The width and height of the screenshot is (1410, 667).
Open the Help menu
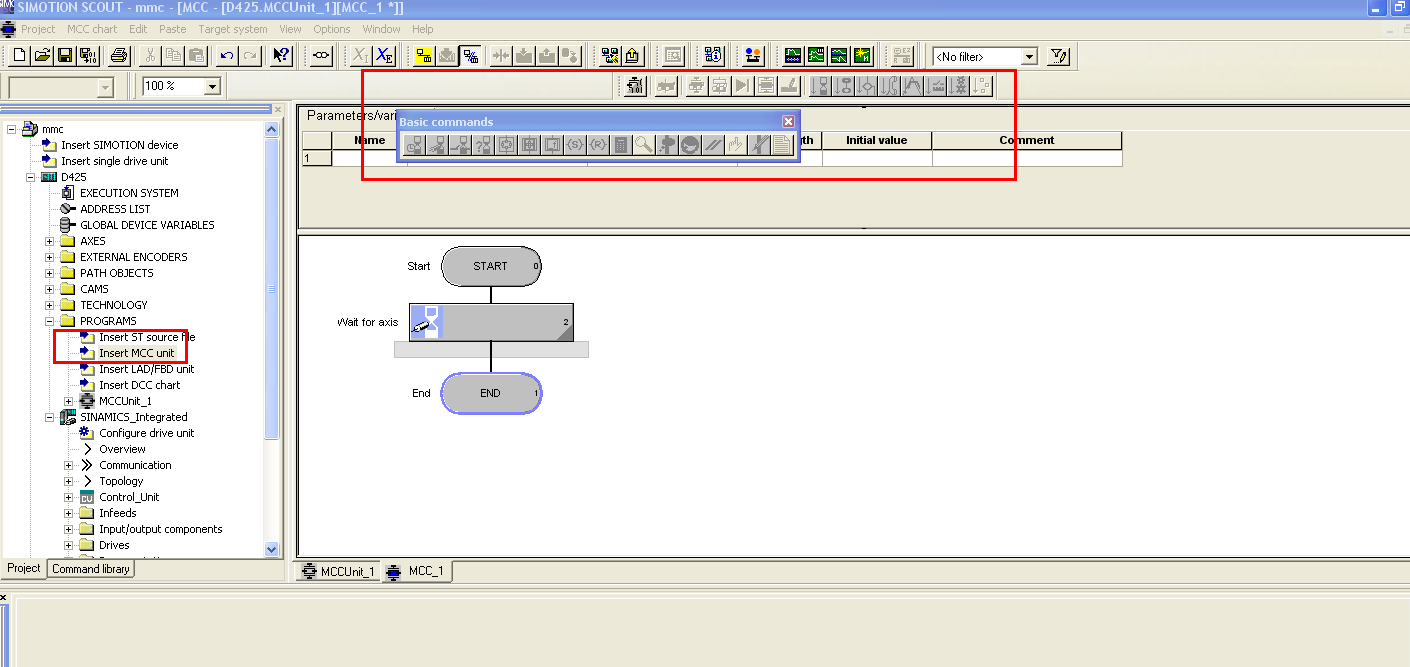423,29
